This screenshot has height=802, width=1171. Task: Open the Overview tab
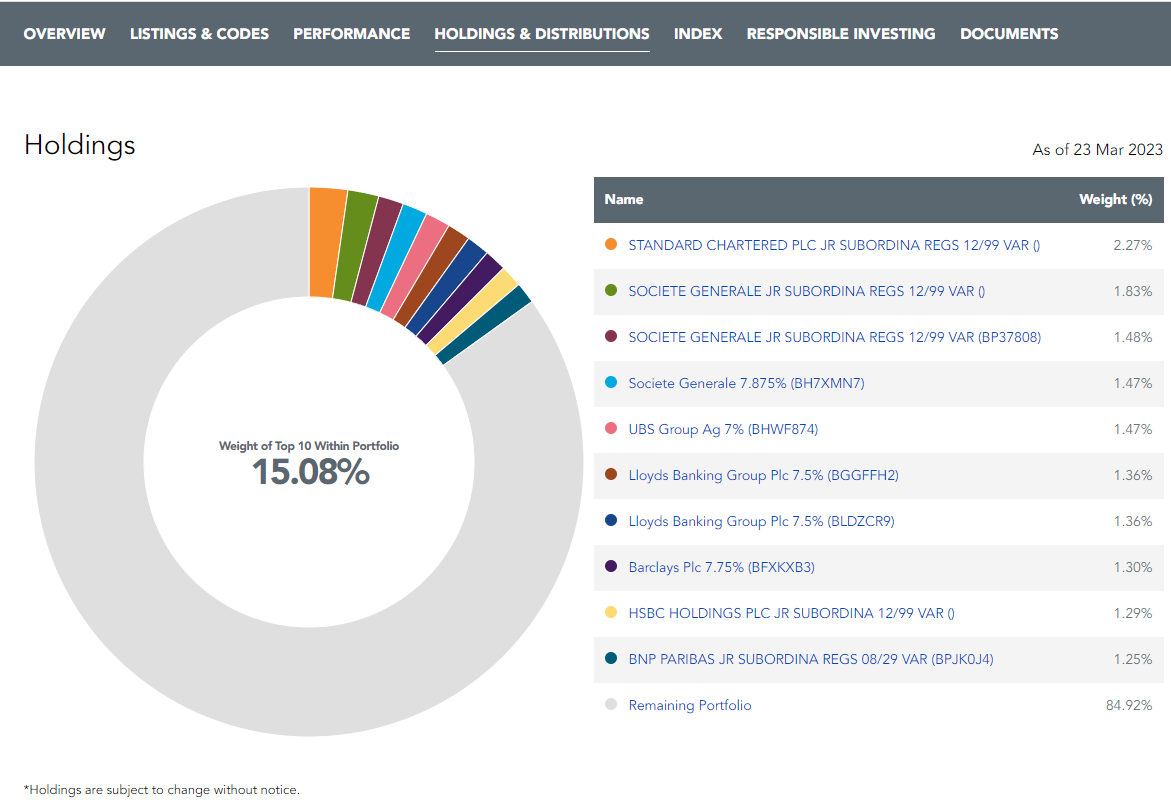coord(64,34)
